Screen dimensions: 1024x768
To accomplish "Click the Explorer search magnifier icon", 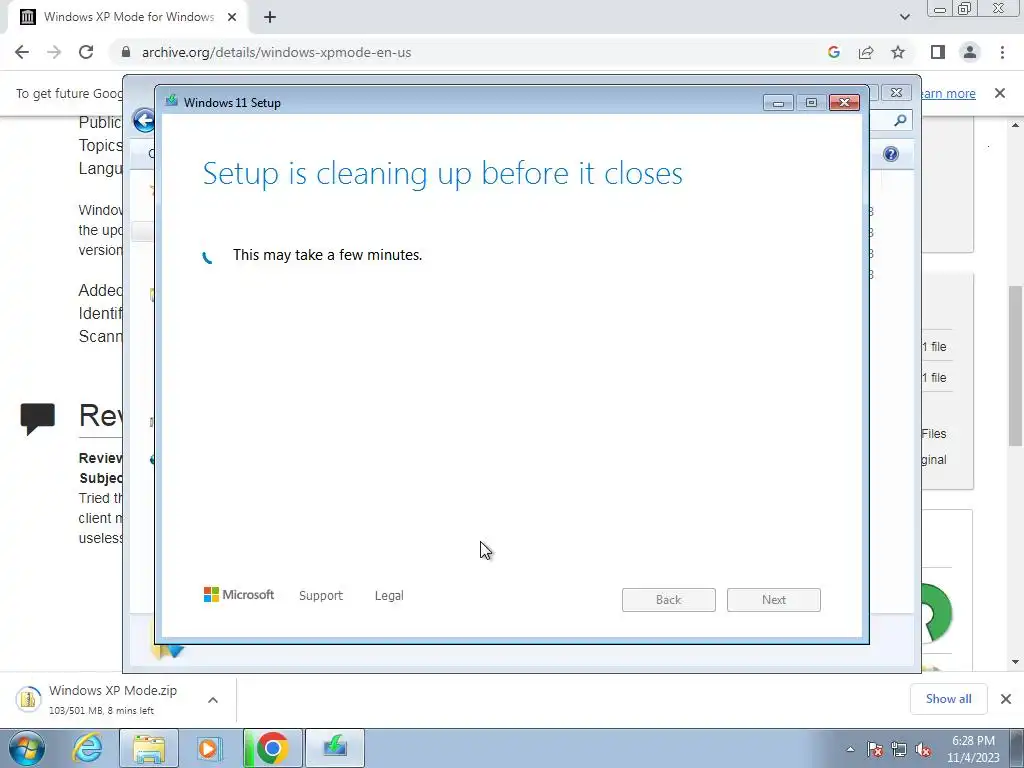I will (900, 120).
